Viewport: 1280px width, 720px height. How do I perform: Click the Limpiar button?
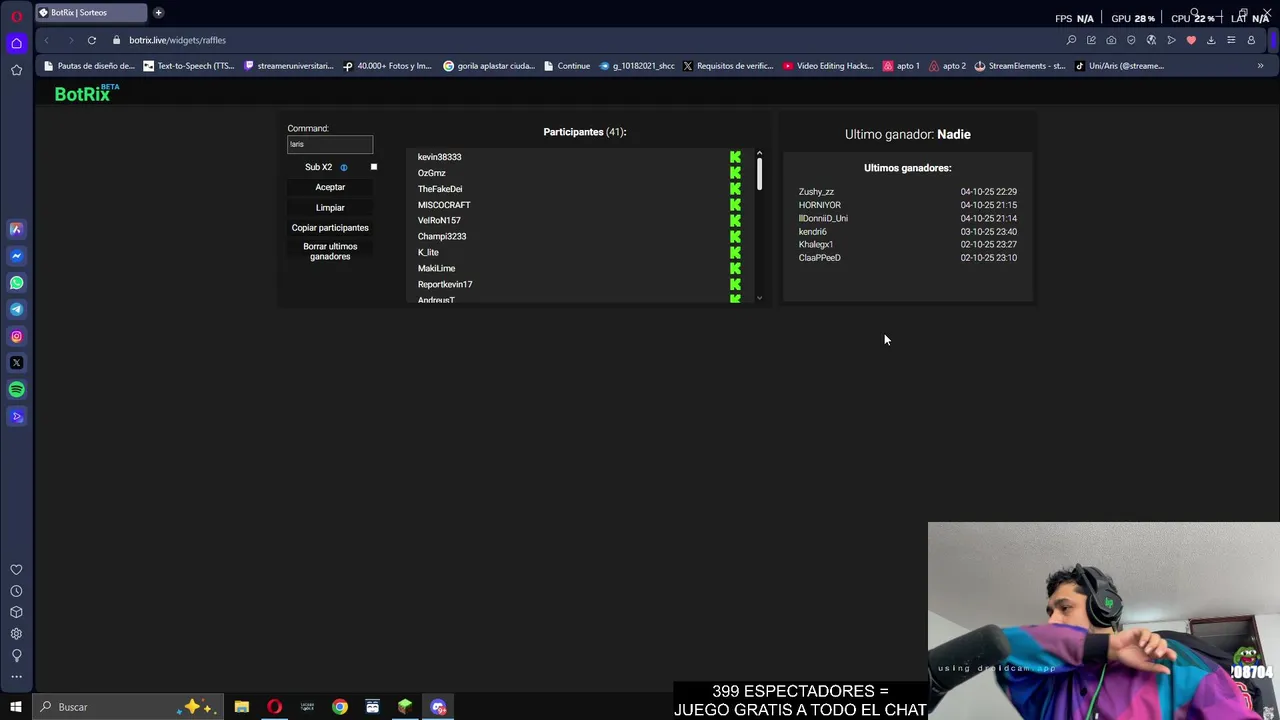330,208
